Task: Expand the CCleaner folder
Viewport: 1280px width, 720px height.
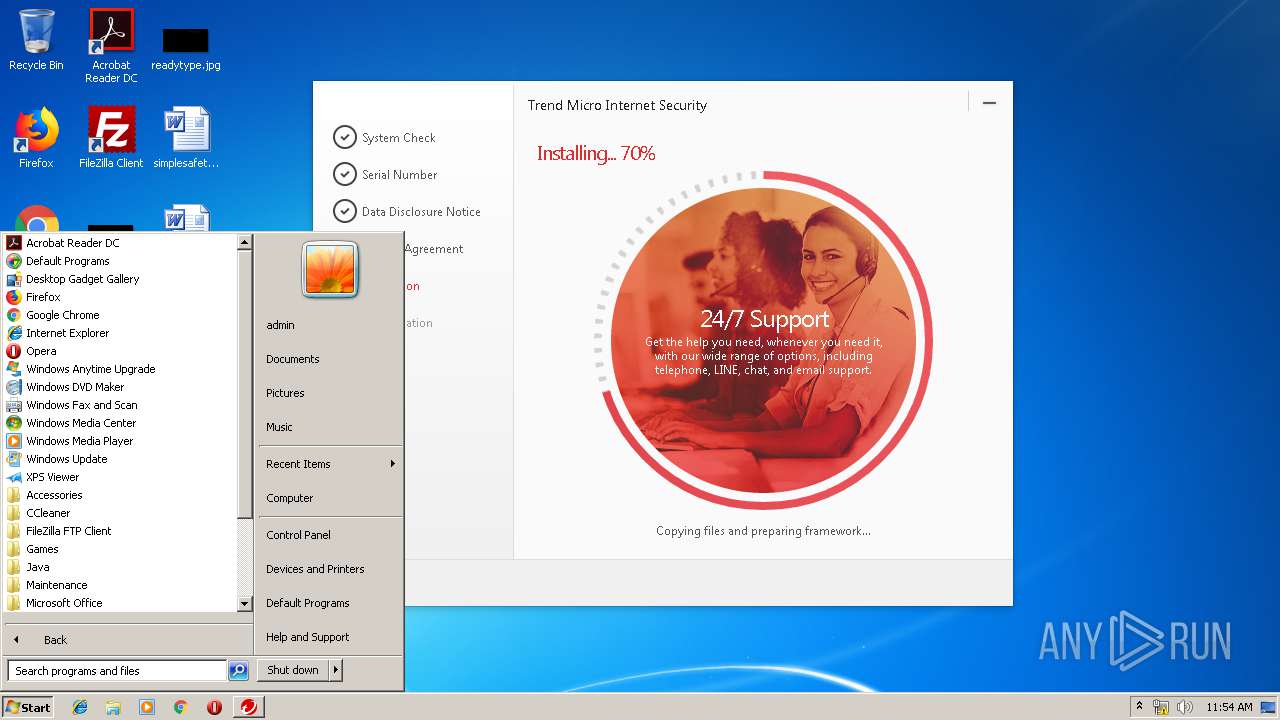Action: click(121, 513)
